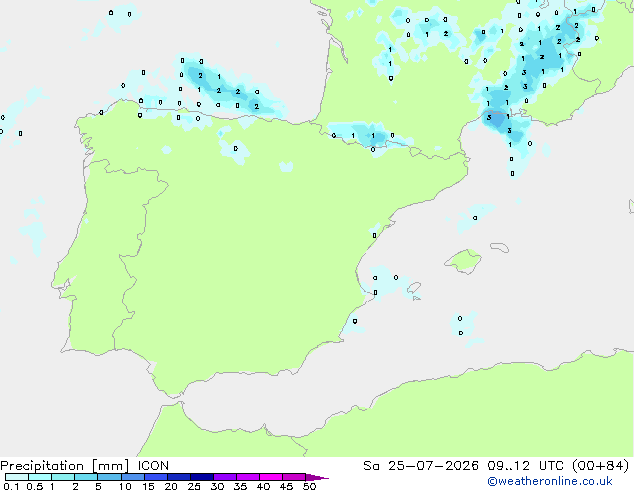The height and width of the screenshot is (490, 634).
Task: Click the '0.5' legend scale label
Action: coord(35,486)
